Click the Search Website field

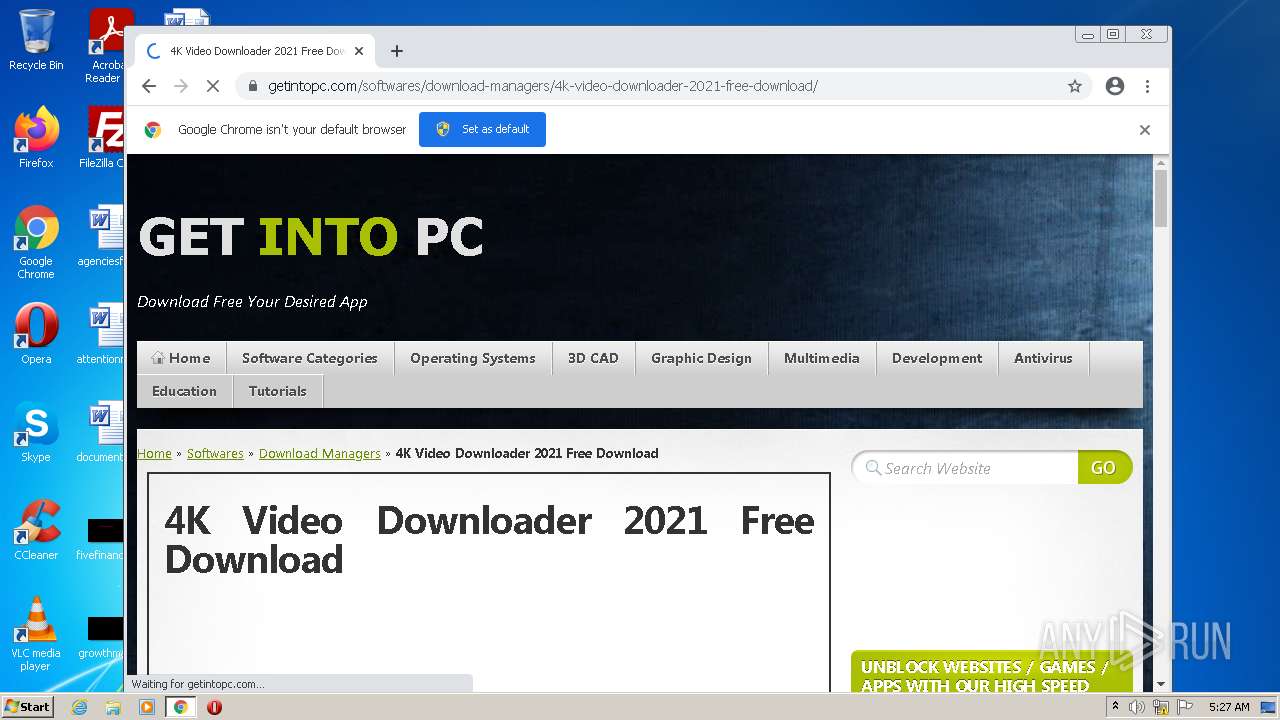tap(965, 468)
